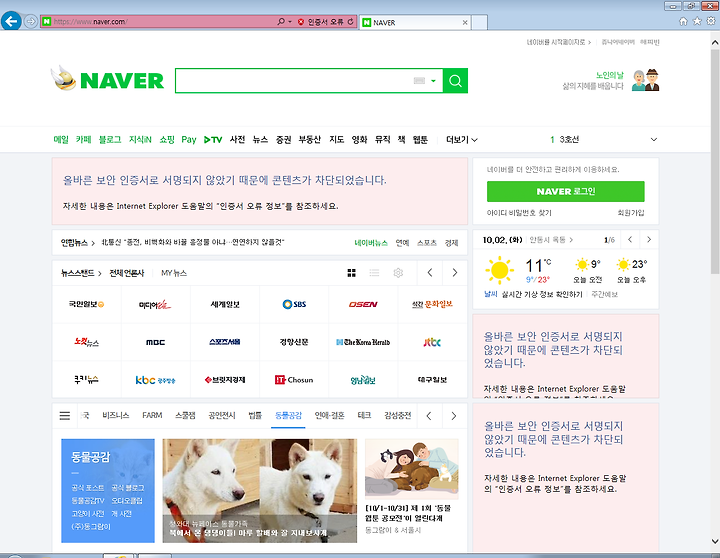Viewport: 720px width, 558px height.
Task: Select the 스포츠 news tab
Action: coord(427,242)
